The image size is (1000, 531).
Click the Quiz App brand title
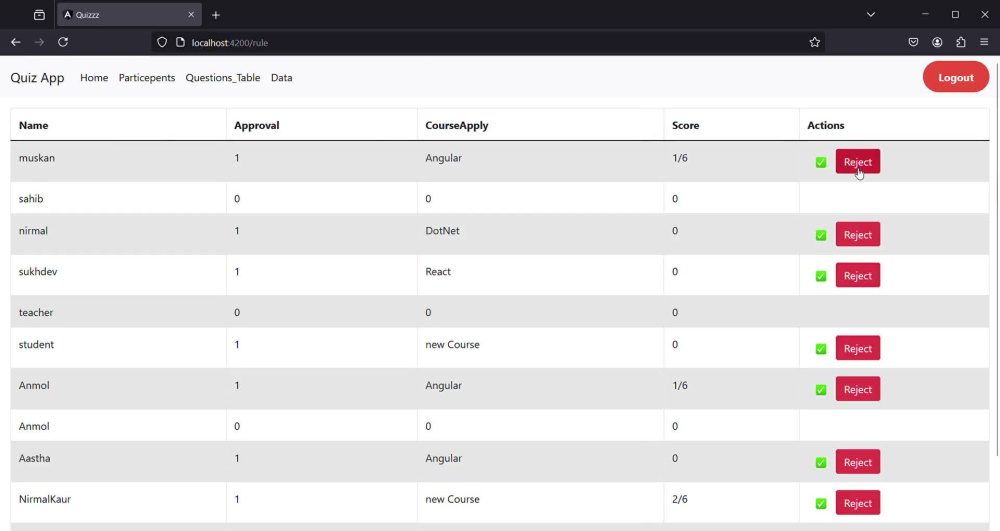[37, 78]
